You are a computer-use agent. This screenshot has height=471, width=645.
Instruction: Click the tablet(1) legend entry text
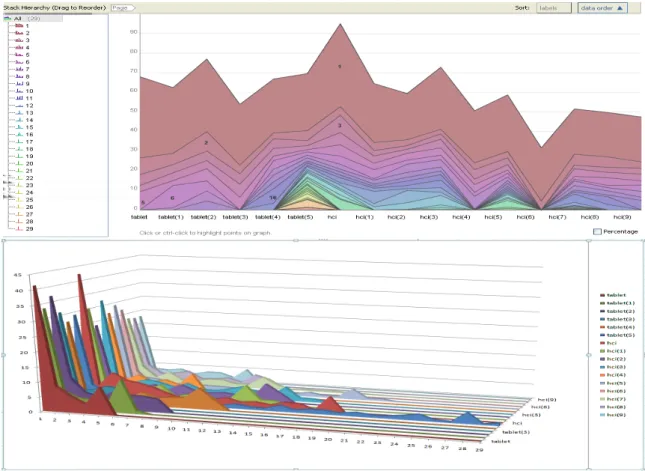621,303
